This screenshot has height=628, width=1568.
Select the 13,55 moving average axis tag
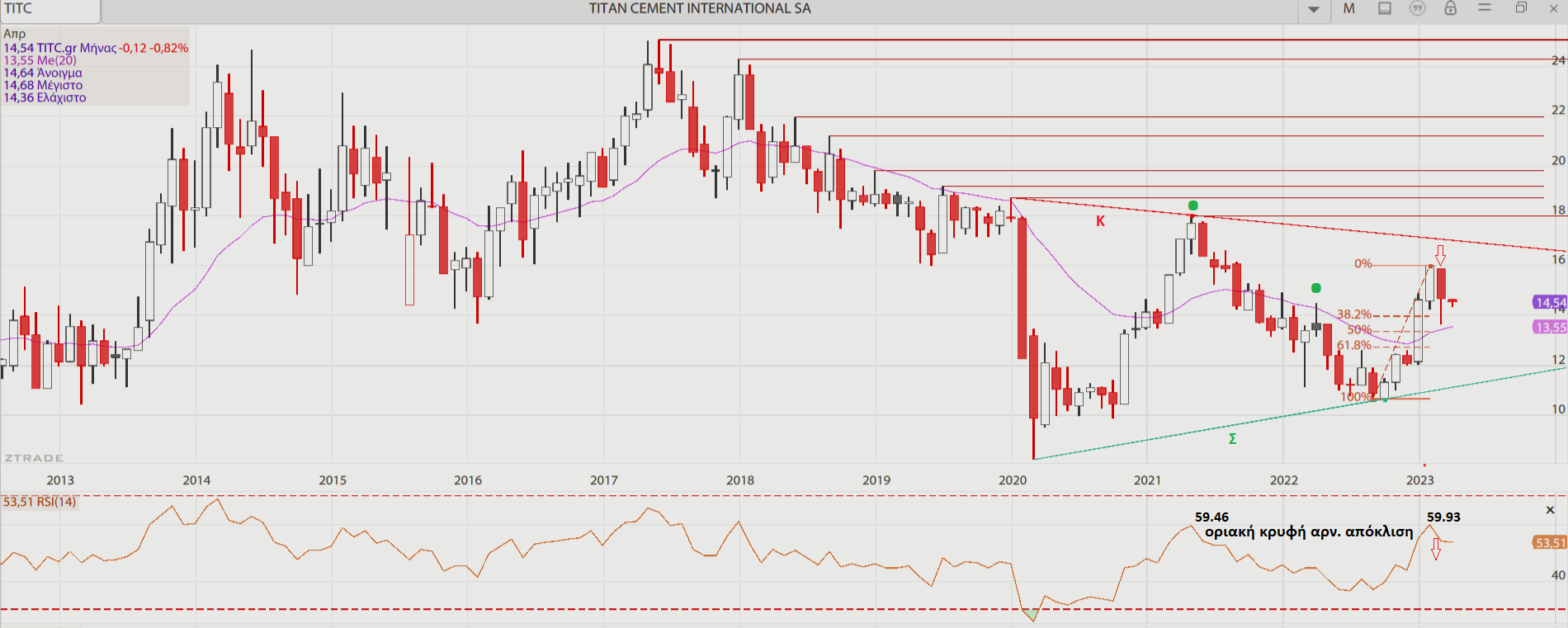1550,328
